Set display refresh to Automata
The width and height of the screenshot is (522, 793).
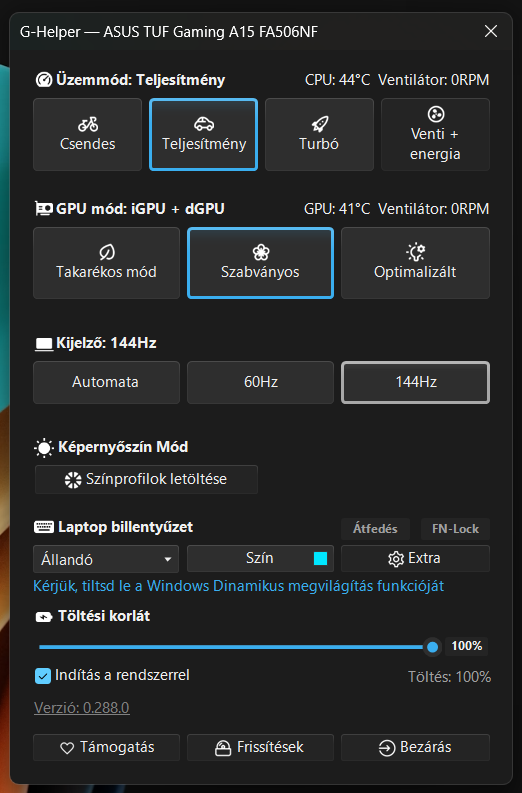(x=106, y=382)
